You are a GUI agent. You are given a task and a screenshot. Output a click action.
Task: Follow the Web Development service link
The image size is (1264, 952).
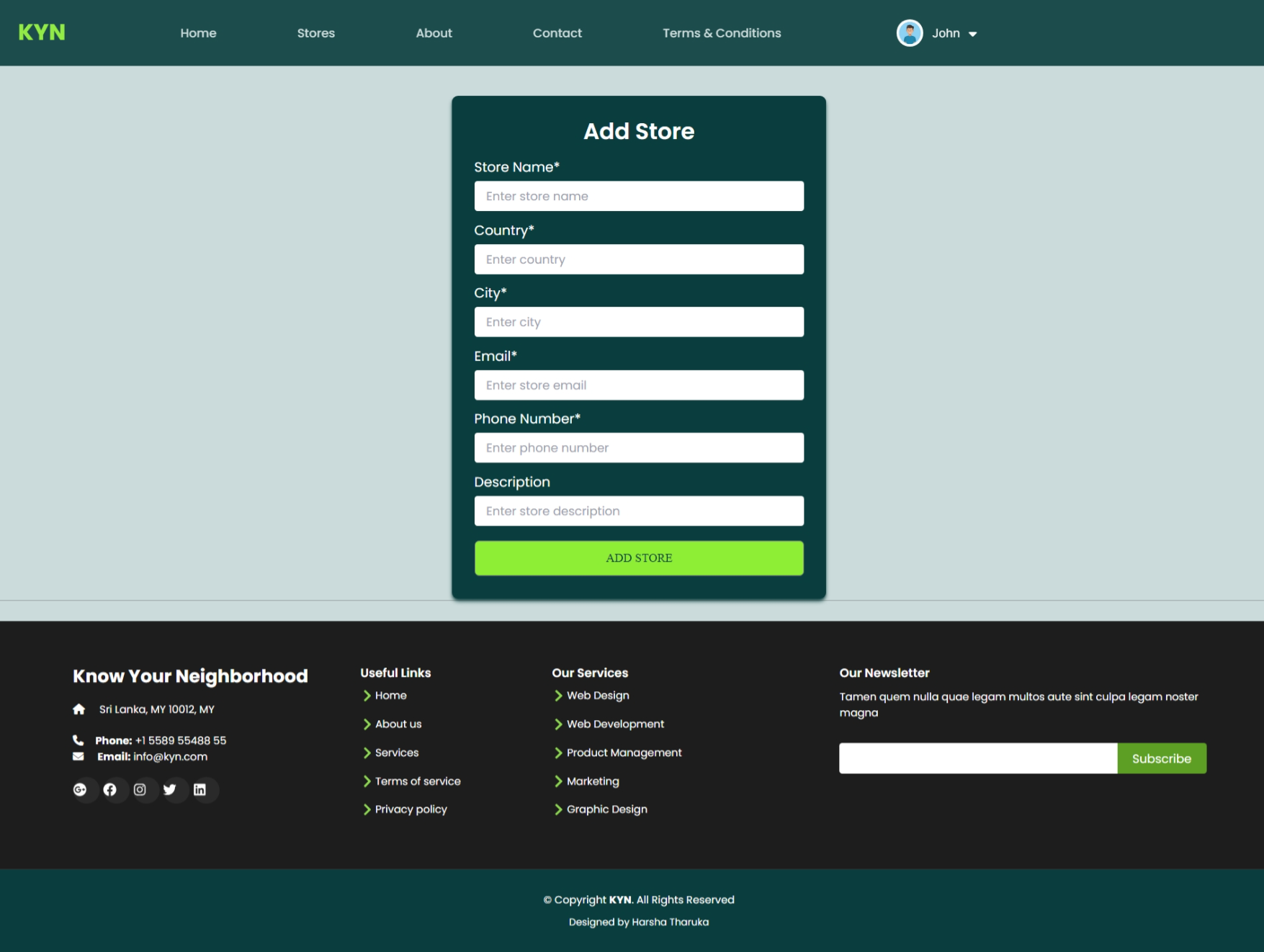(615, 724)
